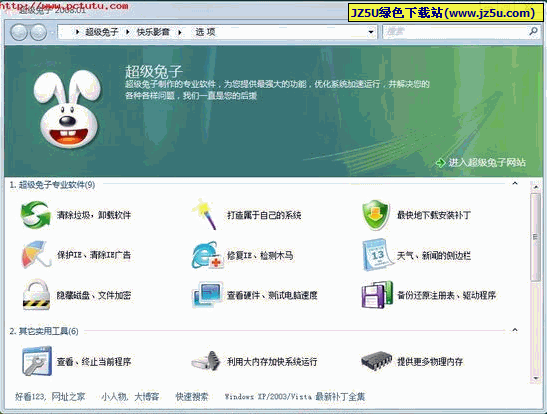
Task: Click the scrollbar up arrow
Action: point(535,187)
